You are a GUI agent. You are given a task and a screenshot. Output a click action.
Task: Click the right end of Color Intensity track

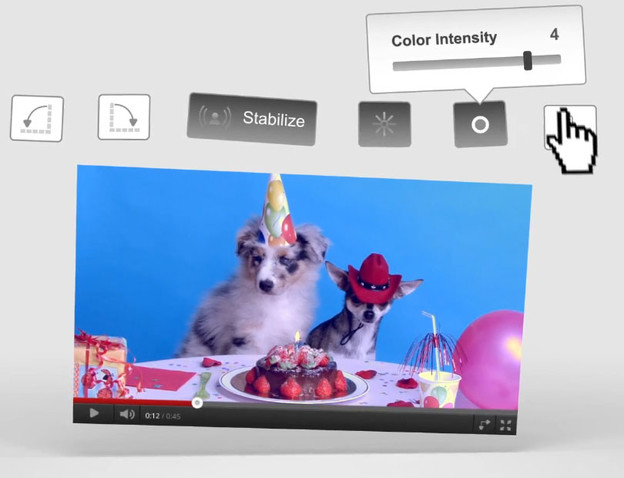556,59
